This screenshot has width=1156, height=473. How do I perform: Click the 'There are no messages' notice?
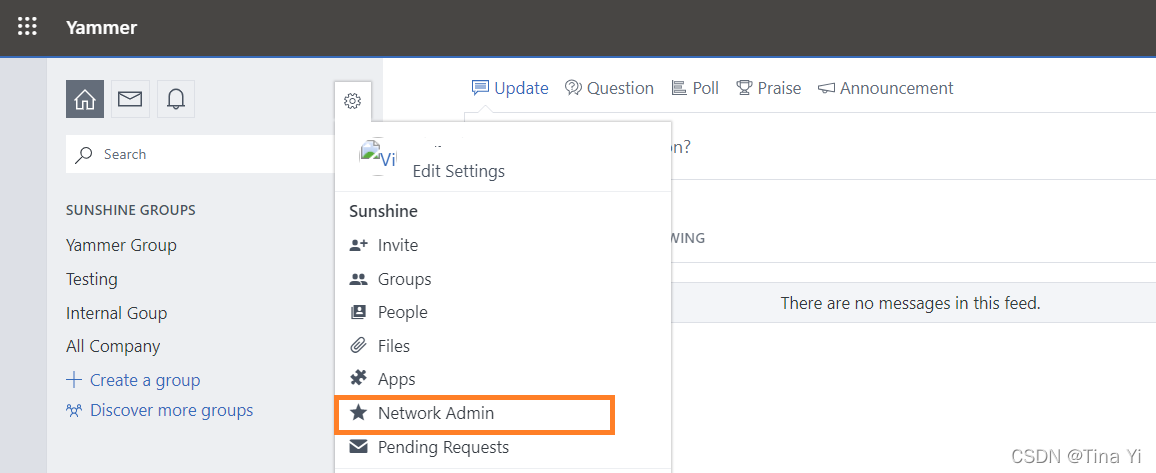tap(910, 303)
